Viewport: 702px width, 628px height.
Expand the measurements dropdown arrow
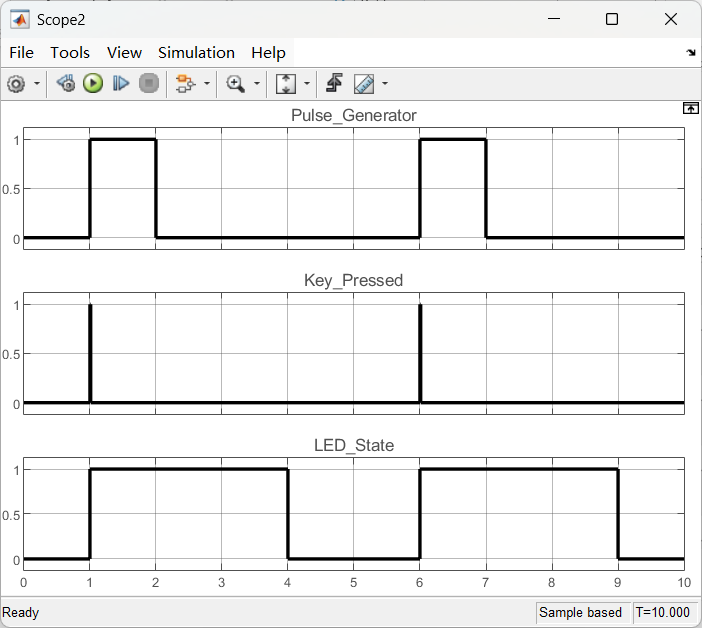pos(385,84)
